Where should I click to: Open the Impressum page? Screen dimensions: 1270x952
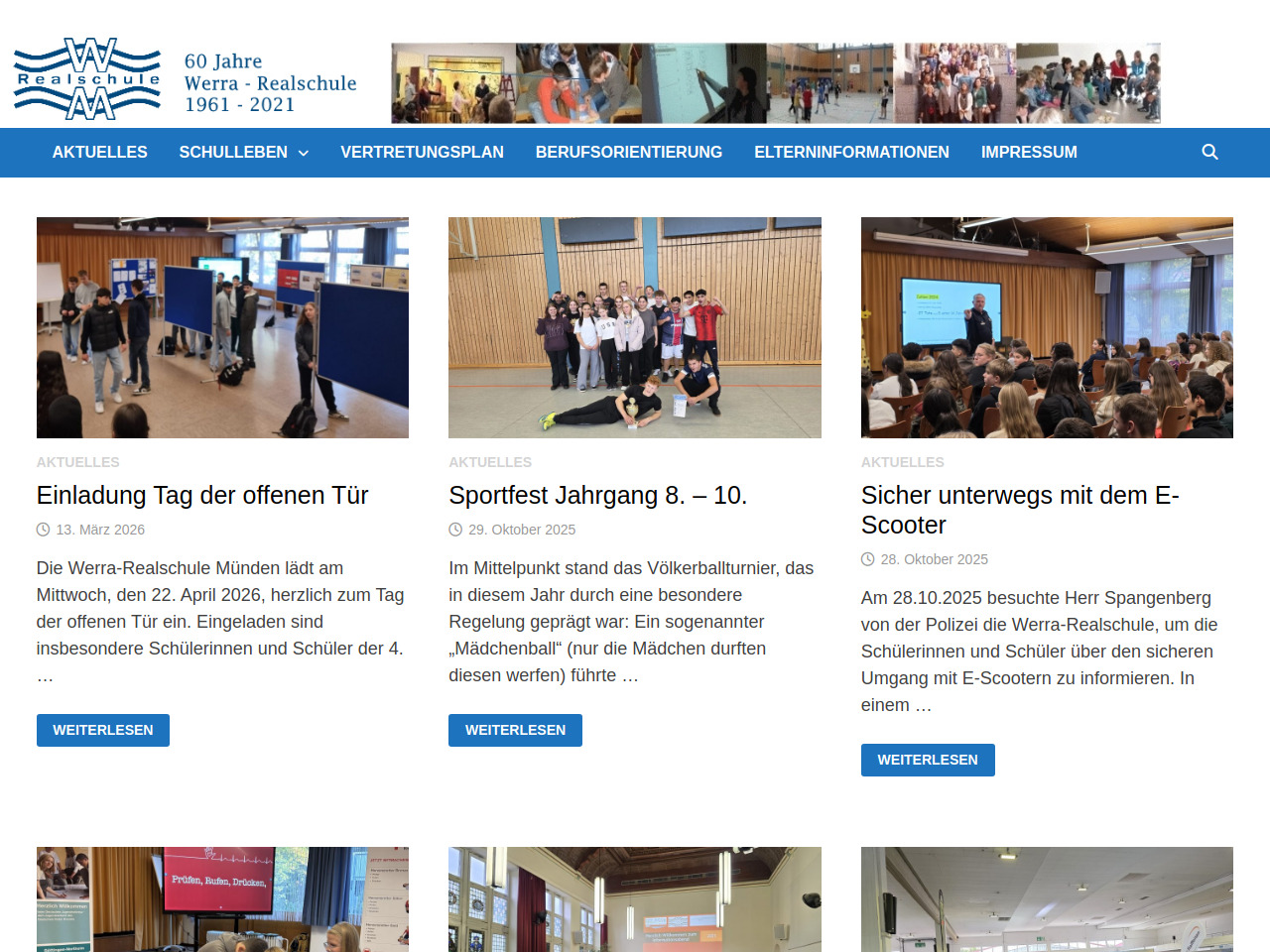(1029, 152)
